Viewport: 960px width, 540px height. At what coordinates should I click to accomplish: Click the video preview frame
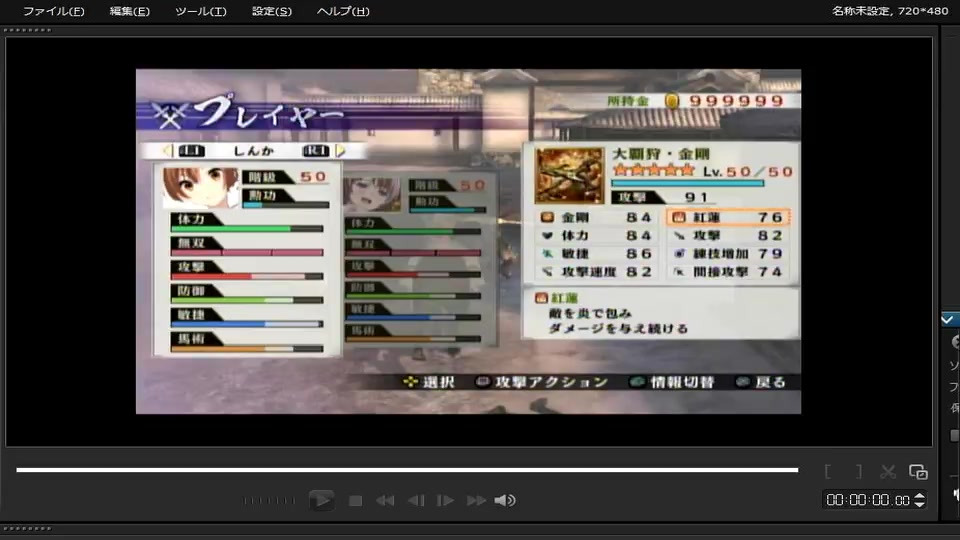(468, 241)
